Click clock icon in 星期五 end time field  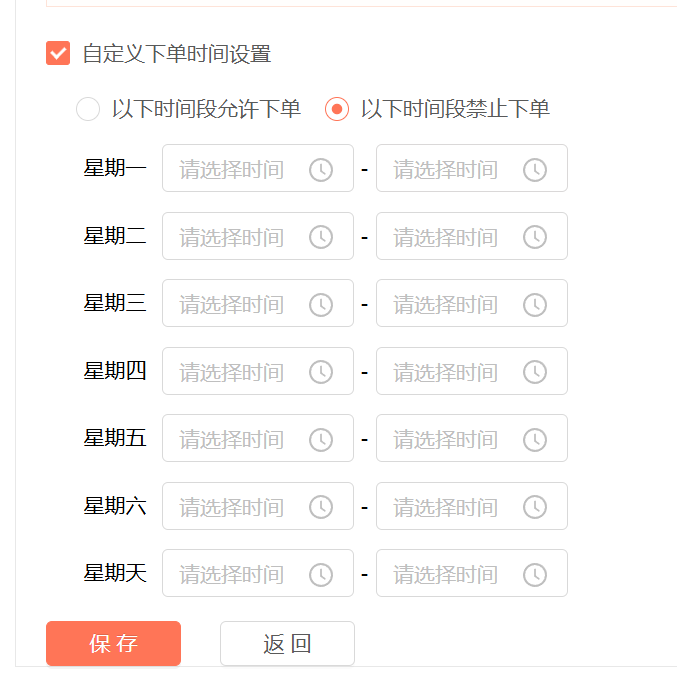click(535, 439)
